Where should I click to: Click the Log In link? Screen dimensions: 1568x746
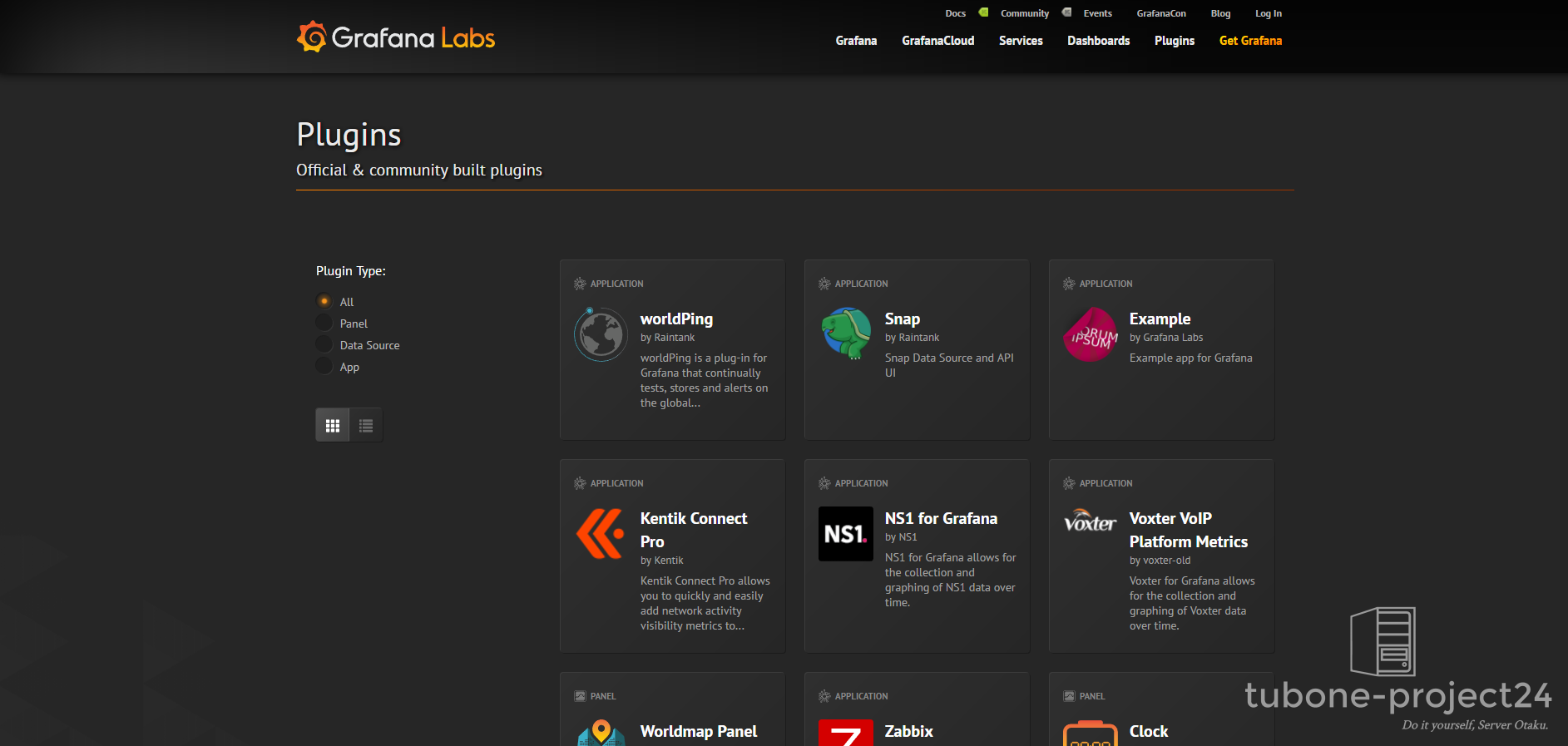[x=1268, y=13]
